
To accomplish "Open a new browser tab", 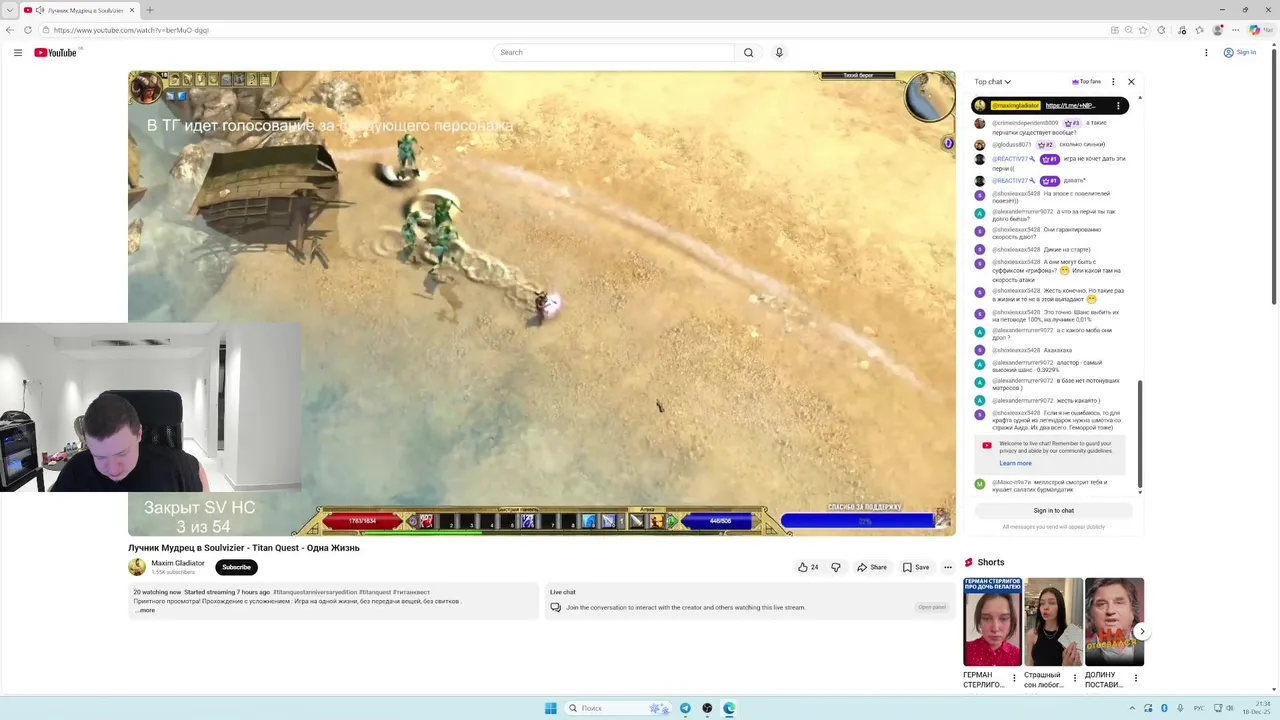I will [x=150, y=10].
